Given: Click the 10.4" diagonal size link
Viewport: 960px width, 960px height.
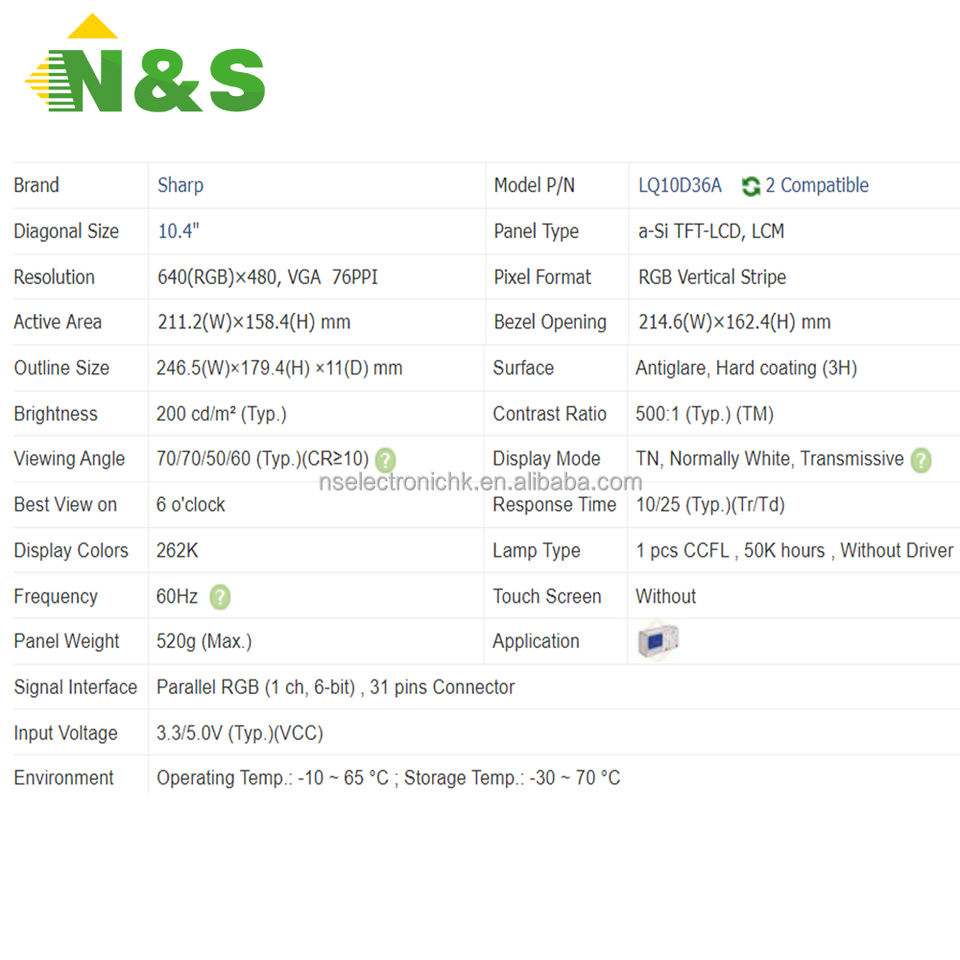Looking at the screenshot, I should pos(178,231).
